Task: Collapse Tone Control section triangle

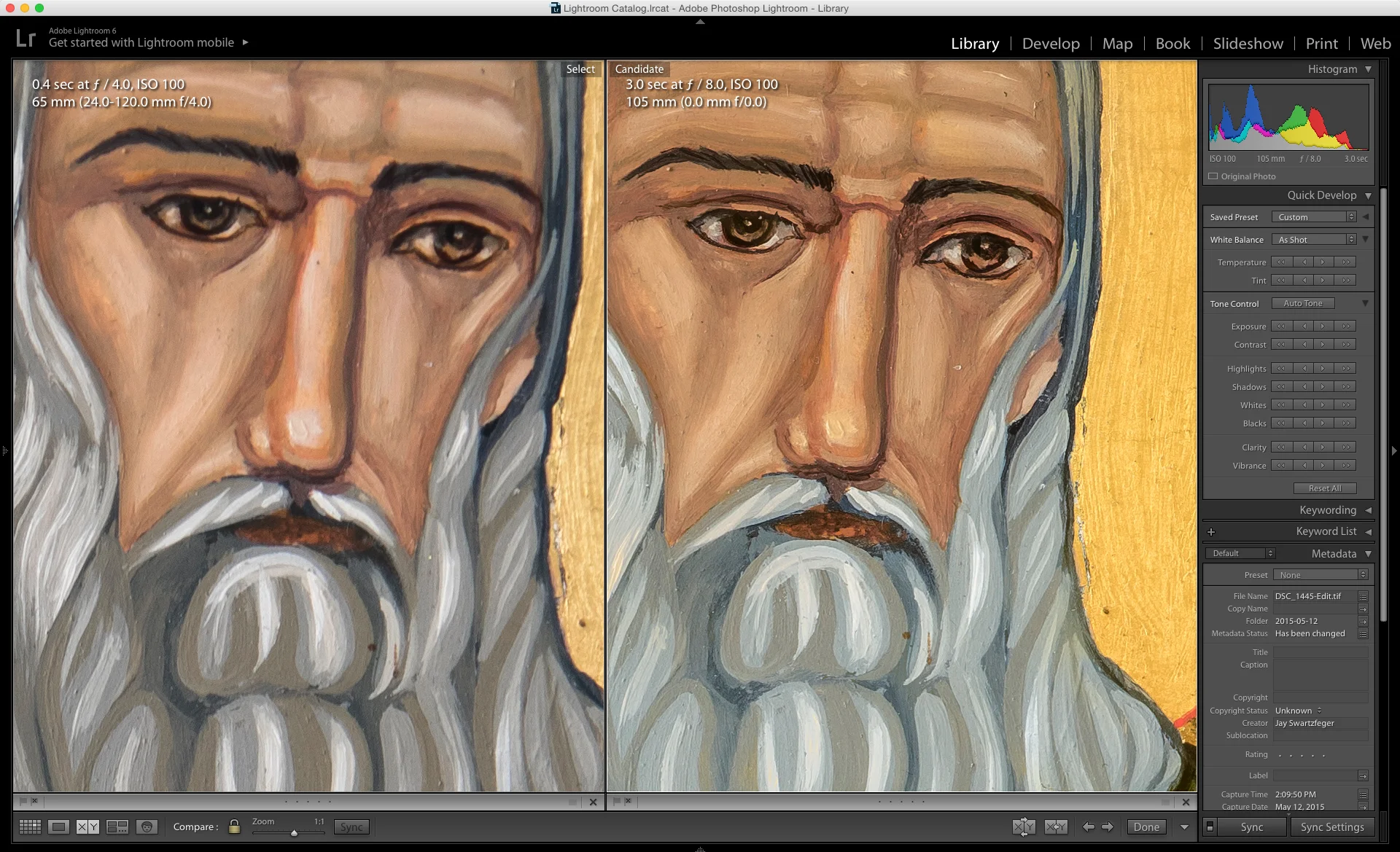Action: click(1365, 303)
